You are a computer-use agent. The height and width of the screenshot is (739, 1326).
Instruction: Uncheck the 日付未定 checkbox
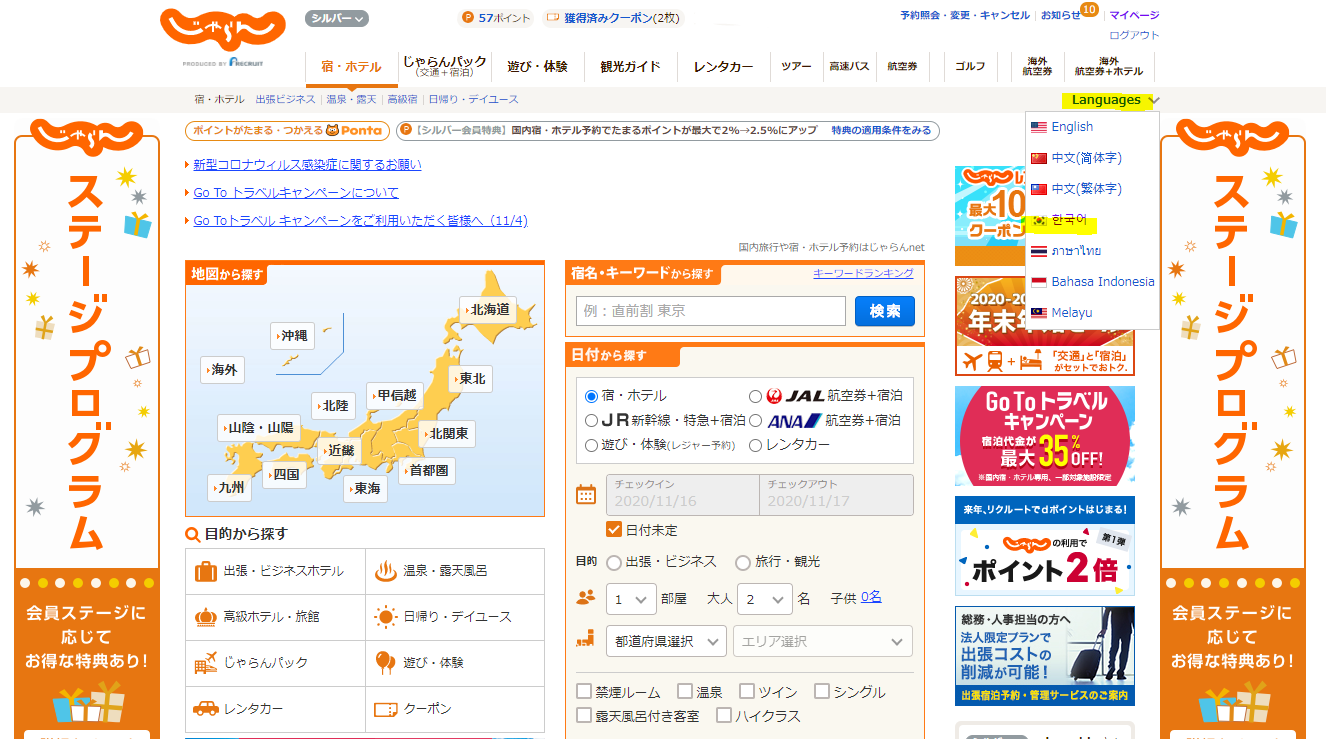(x=614, y=529)
